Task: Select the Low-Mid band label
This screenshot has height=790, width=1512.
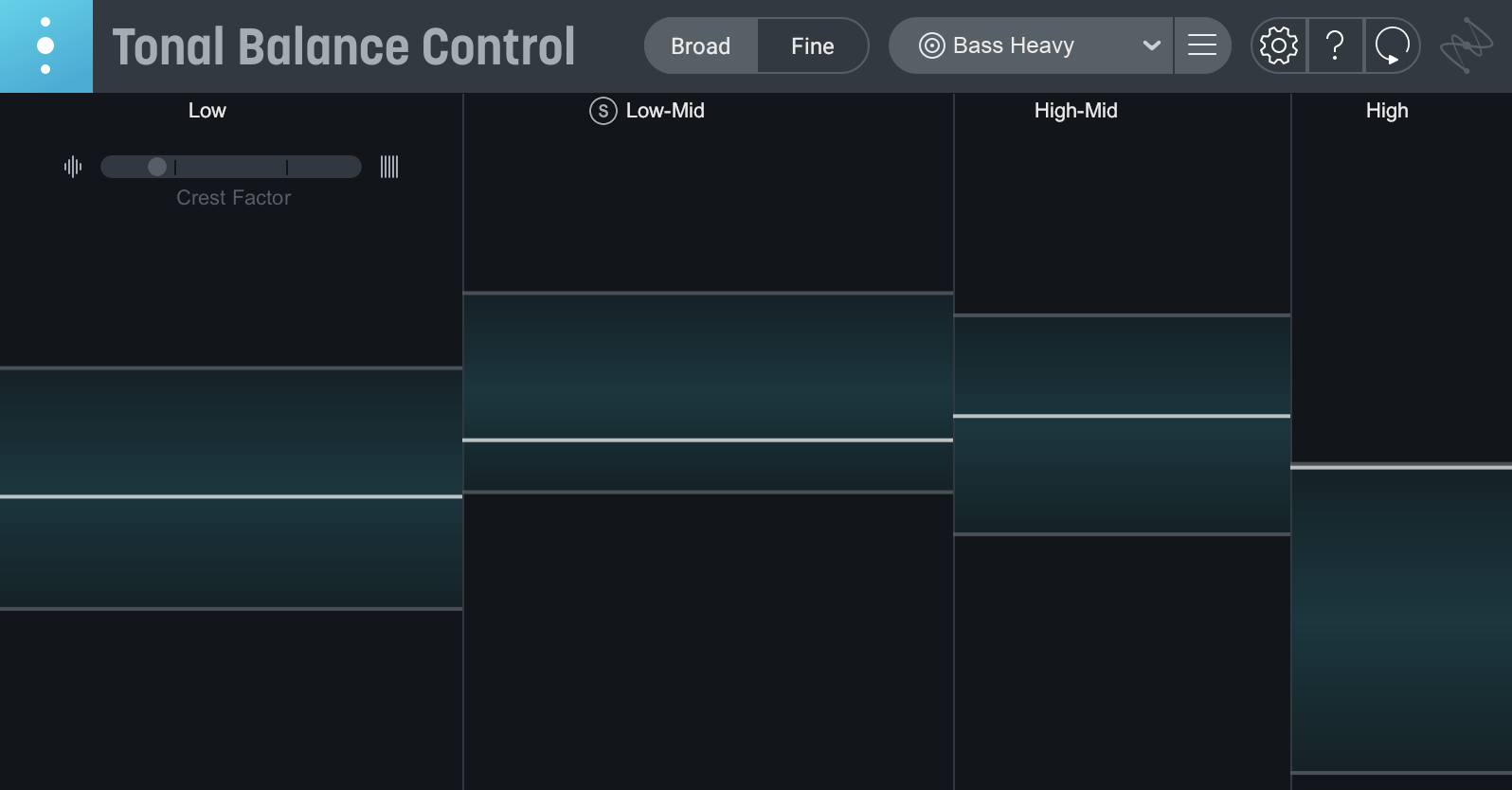Action: (665, 111)
